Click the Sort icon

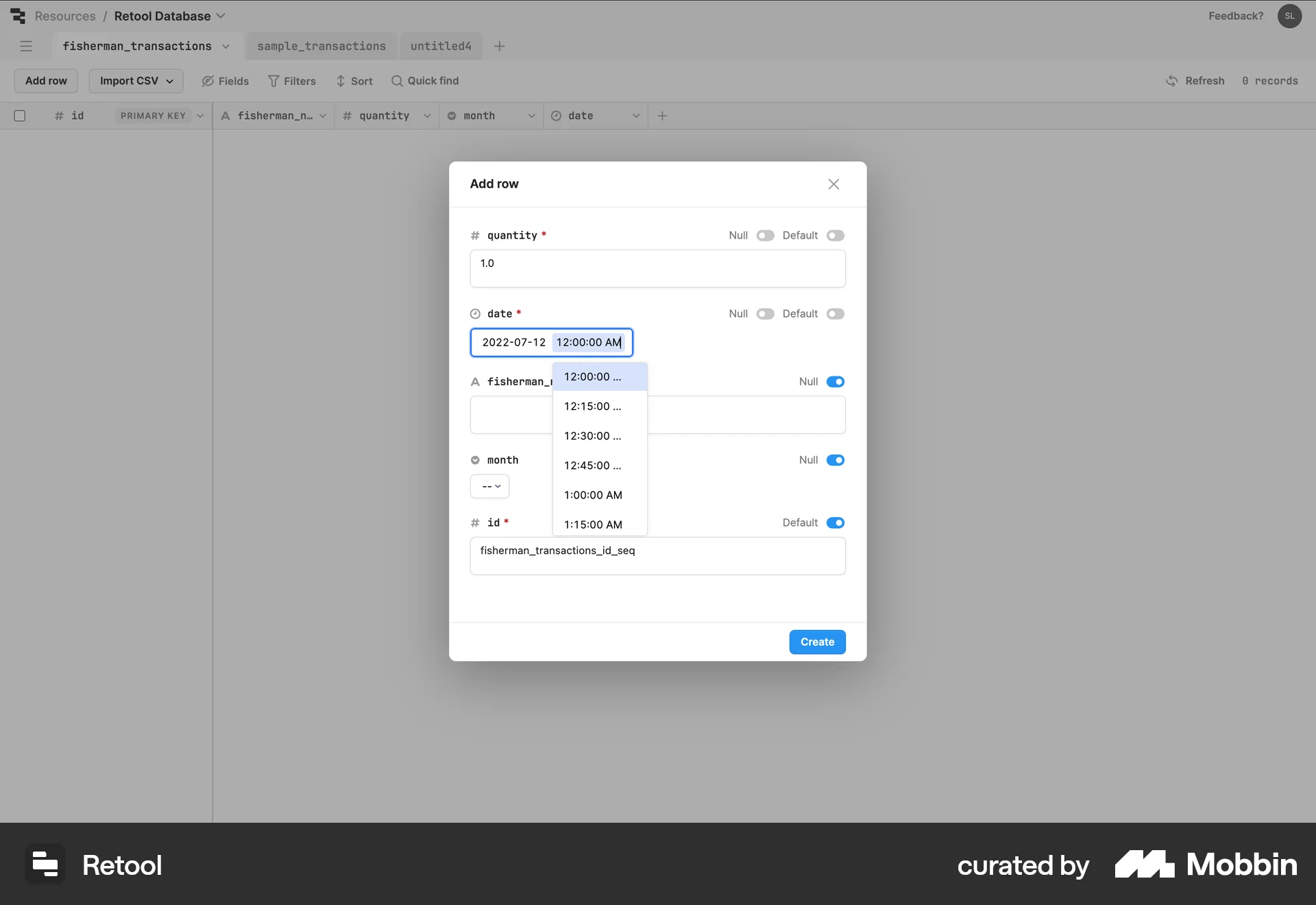pyautogui.click(x=354, y=81)
